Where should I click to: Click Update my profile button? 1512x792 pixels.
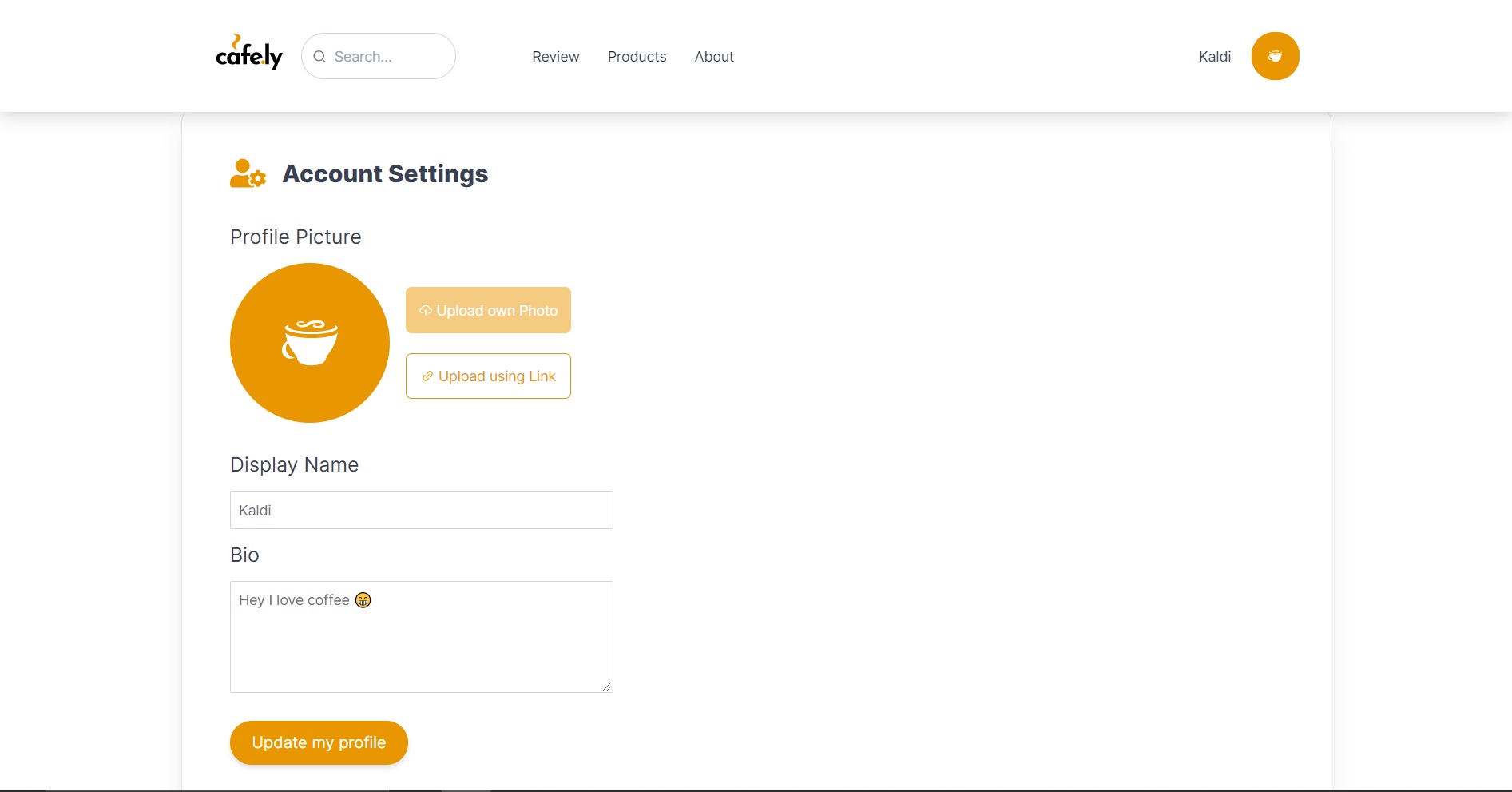(319, 742)
